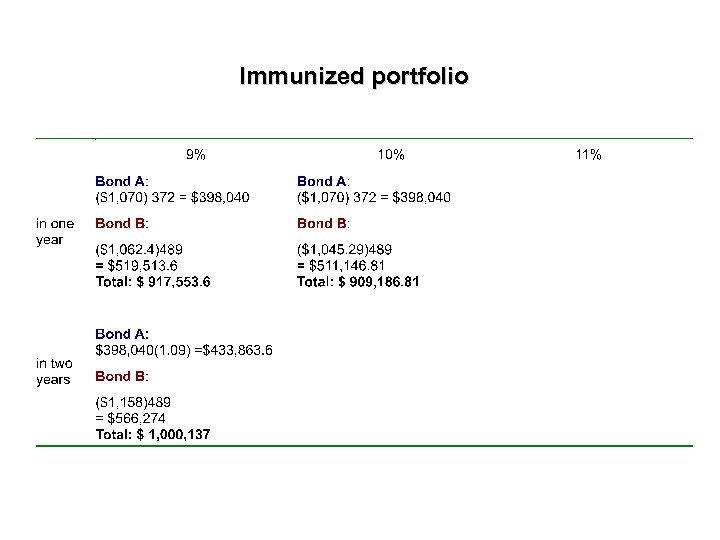Image resolution: width=720 pixels, height=540 pixels.
Task: Click the "Immunized portfolio" slide title
Action: click(x=353, y=76)
